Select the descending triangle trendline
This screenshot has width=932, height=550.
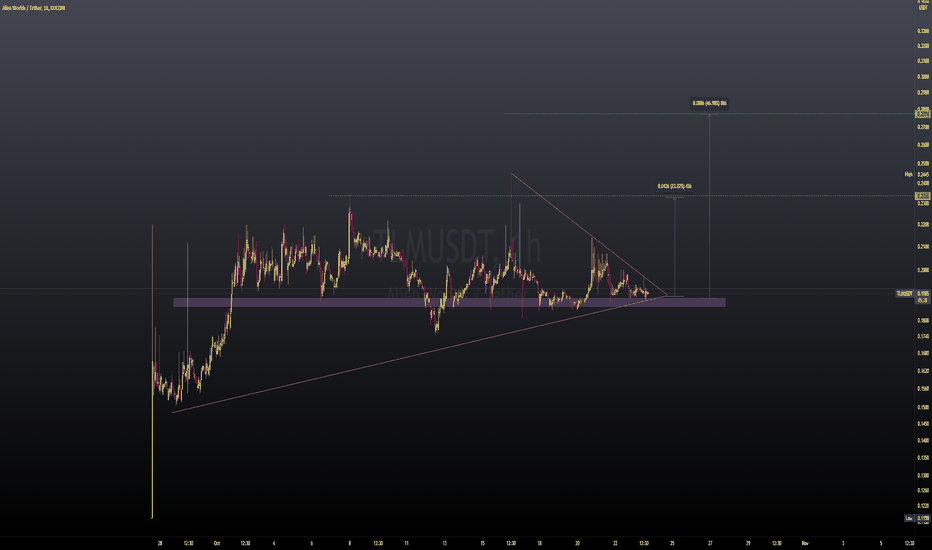coord(588,234)
